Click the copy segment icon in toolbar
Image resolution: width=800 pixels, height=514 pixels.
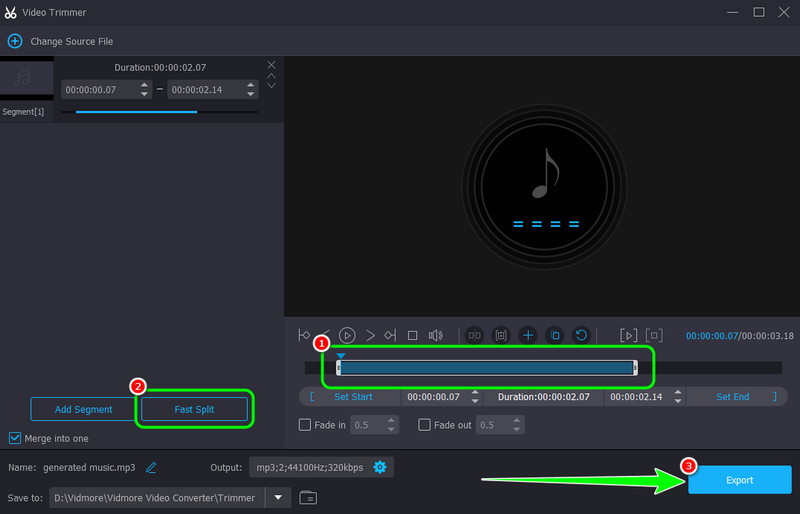tap(555, 335)
